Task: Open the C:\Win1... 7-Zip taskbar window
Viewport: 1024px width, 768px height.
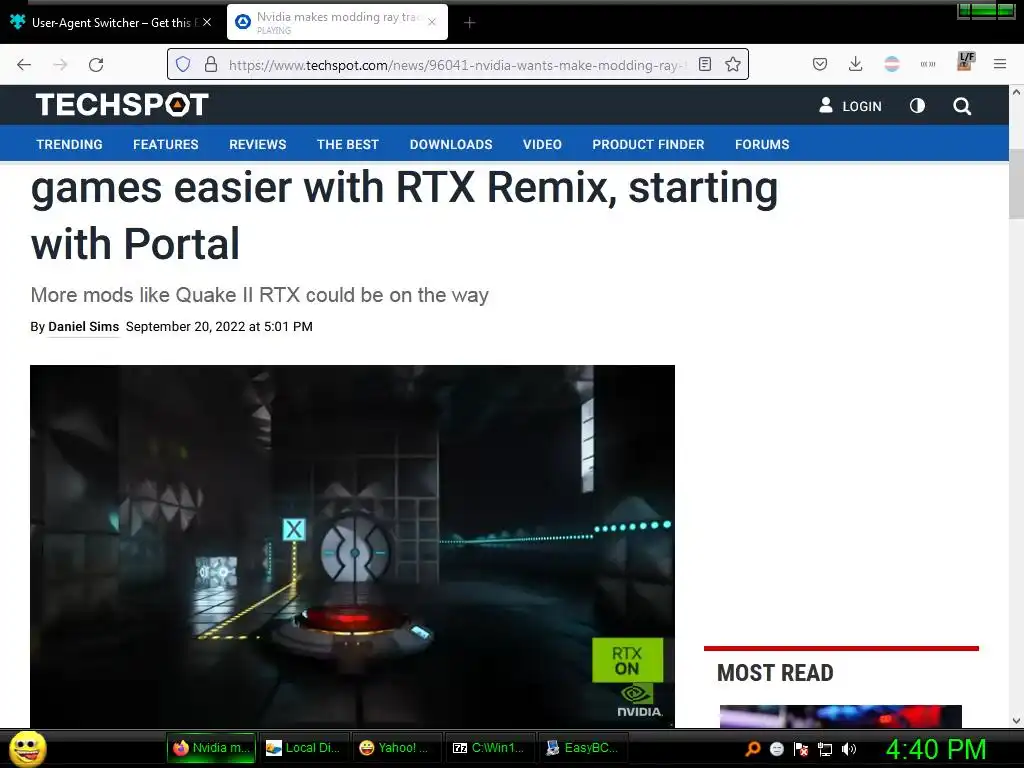Action: 490,748
